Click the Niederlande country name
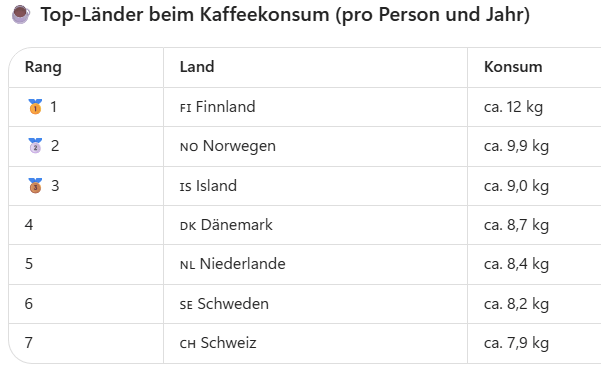This screenshot has height=373, width=601. 243,264
